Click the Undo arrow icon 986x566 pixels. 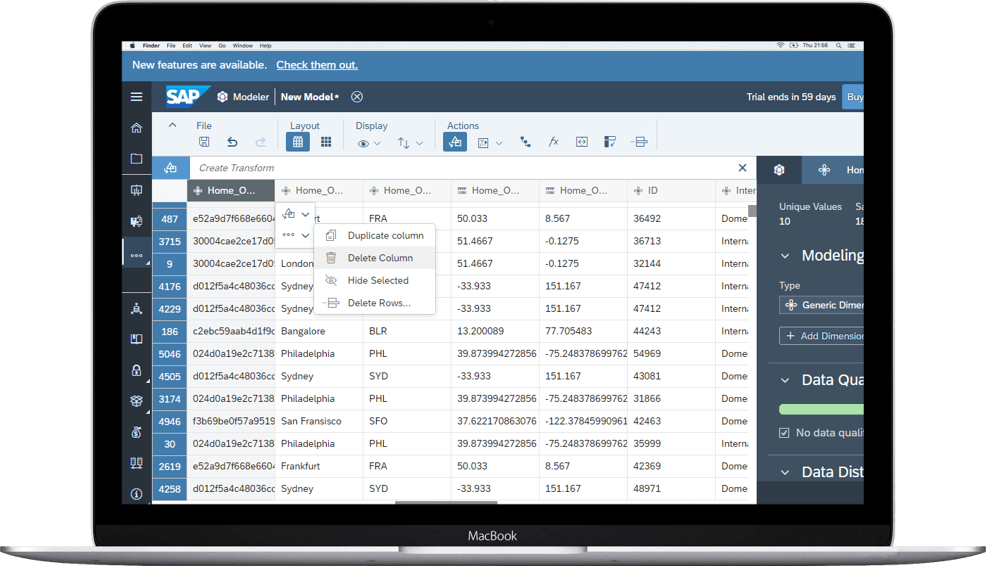point(232,143)
